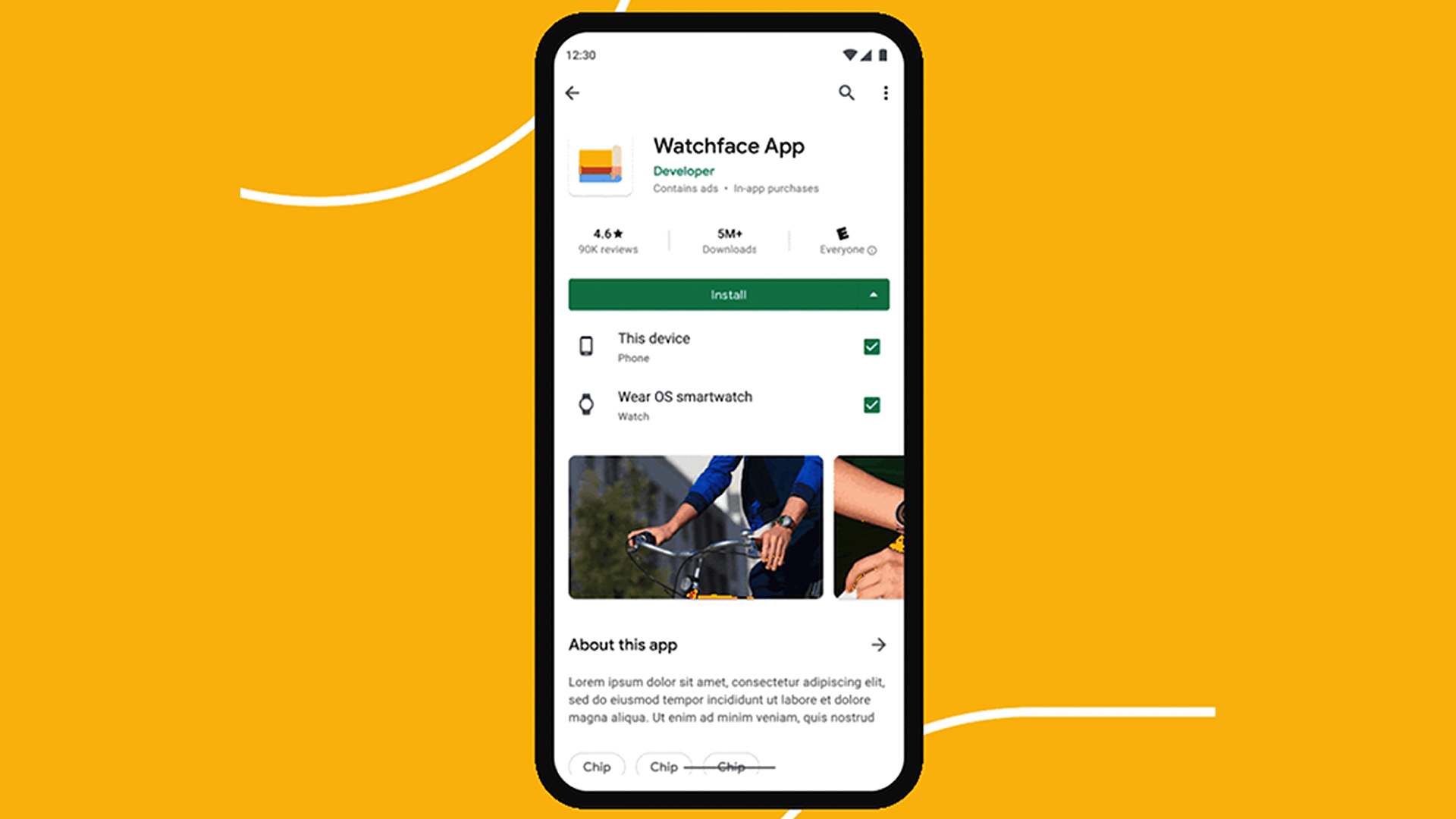Screen dimensions: 1456x819
Task: Click the content rating E icon
Action: [842, 232]
